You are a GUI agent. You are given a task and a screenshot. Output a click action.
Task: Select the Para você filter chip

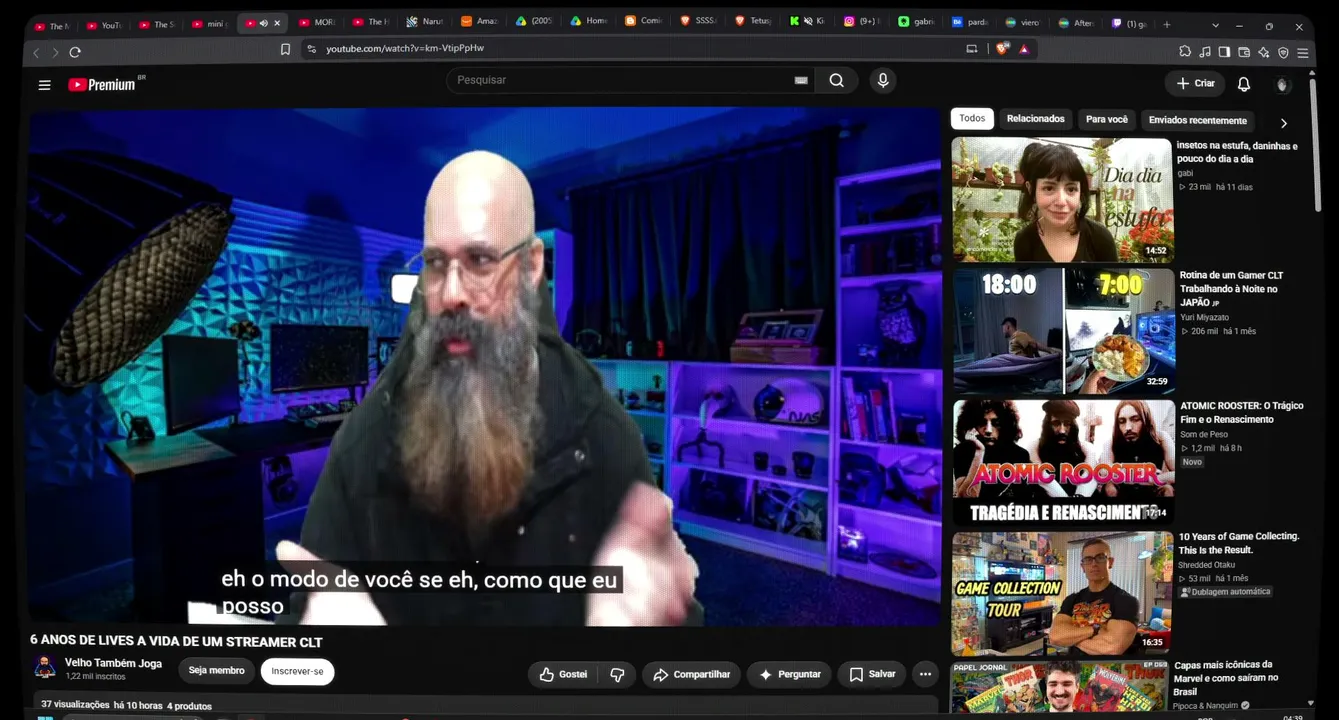1107,119
